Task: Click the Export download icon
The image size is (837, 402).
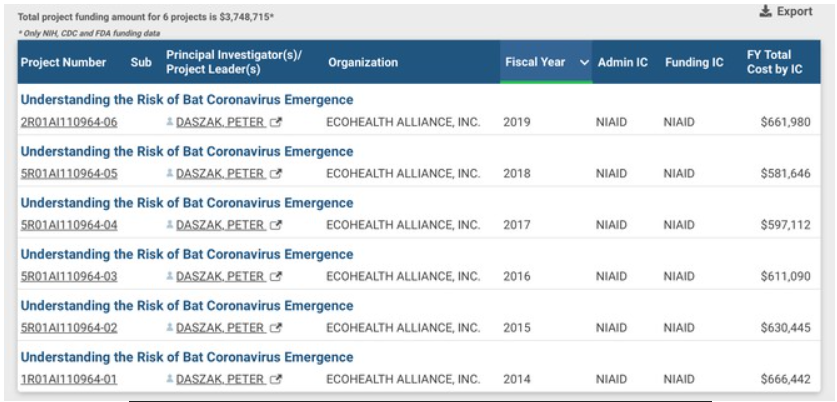Action: coord(765,11)
